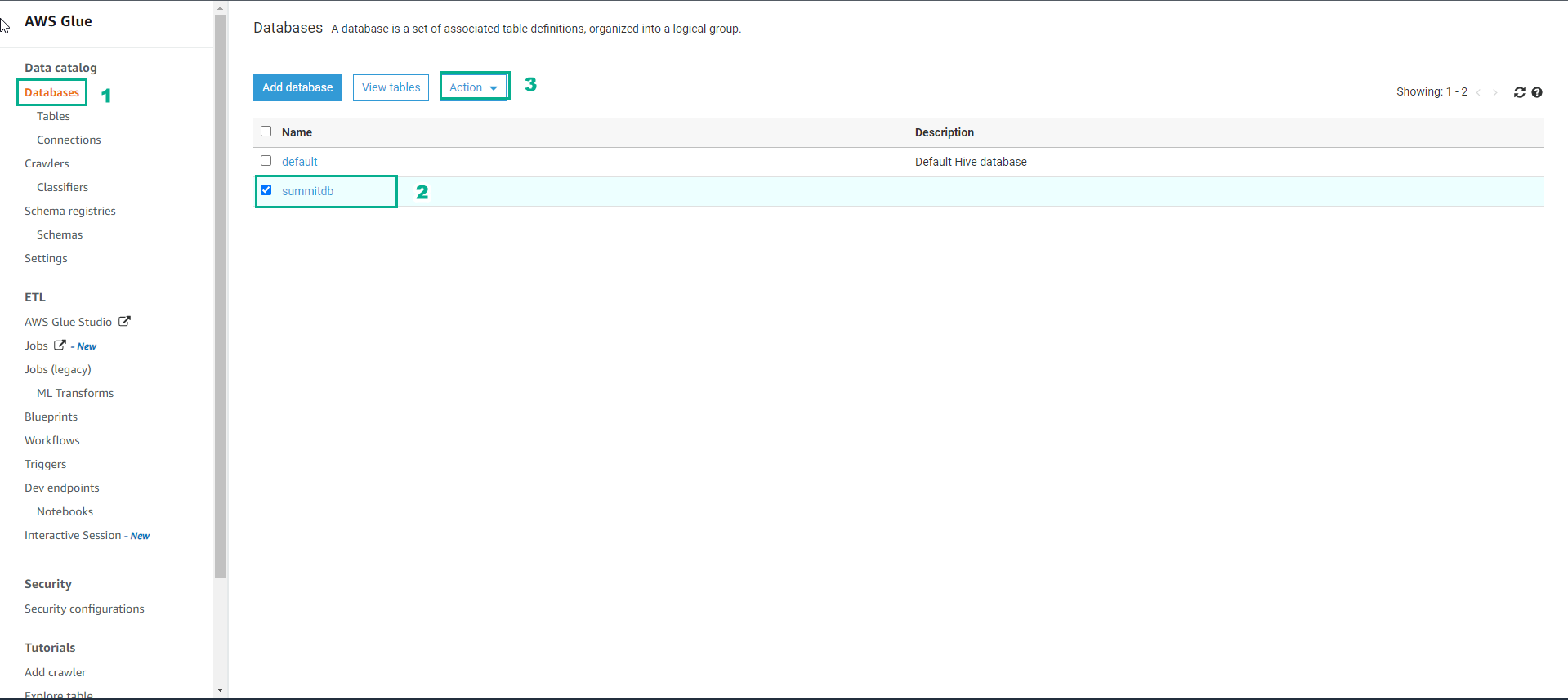The width and height of the screenshot is (1568, 700).
Task: Click the Name column header
Action: [297, 132]
